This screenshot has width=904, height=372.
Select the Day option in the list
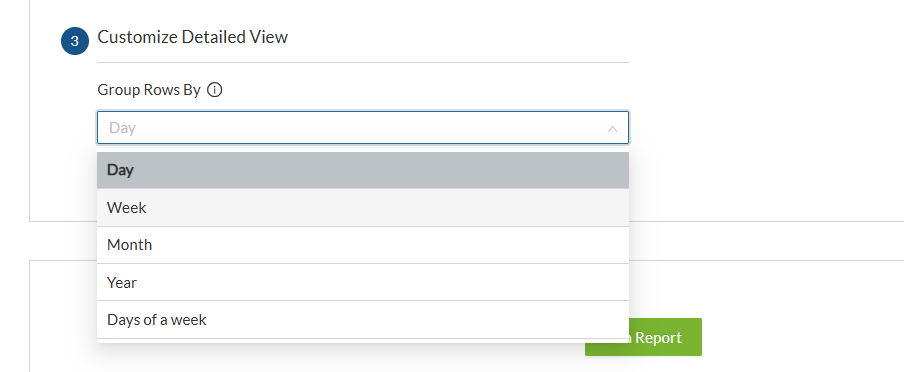point(363,170)
